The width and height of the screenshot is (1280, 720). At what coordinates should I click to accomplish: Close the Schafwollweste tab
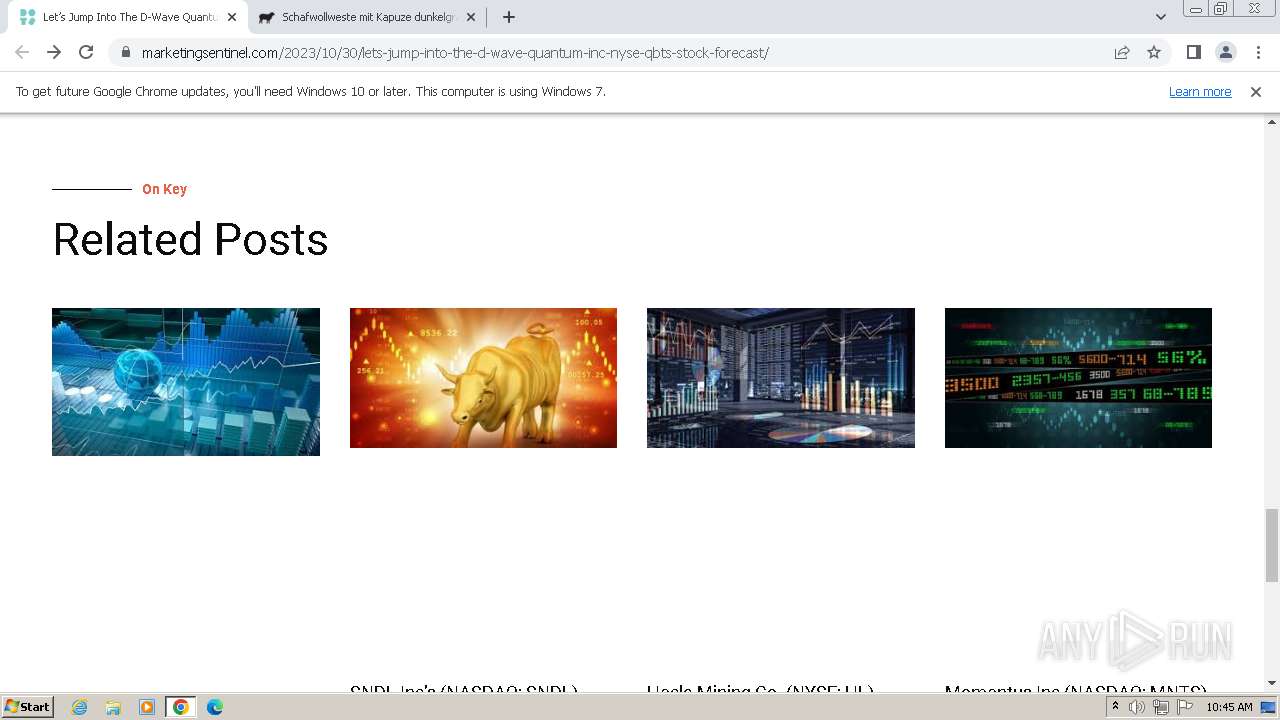[x=471, y=17]
